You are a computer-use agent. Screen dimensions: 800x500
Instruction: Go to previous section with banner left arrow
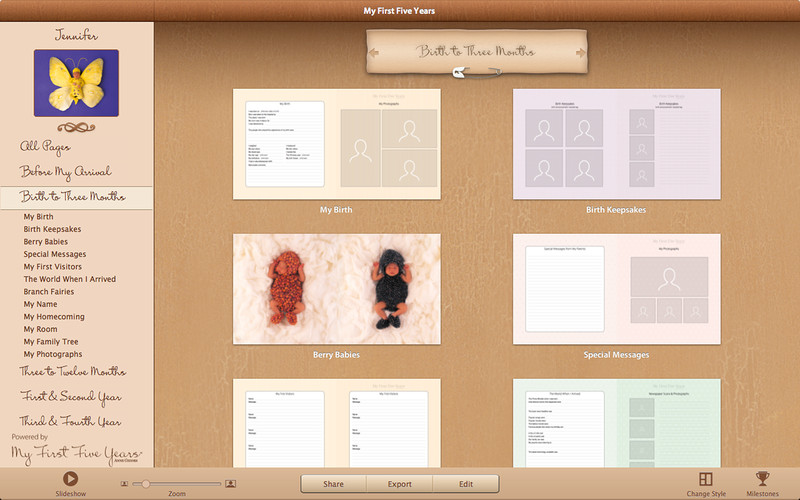click(x=375, y=51)
